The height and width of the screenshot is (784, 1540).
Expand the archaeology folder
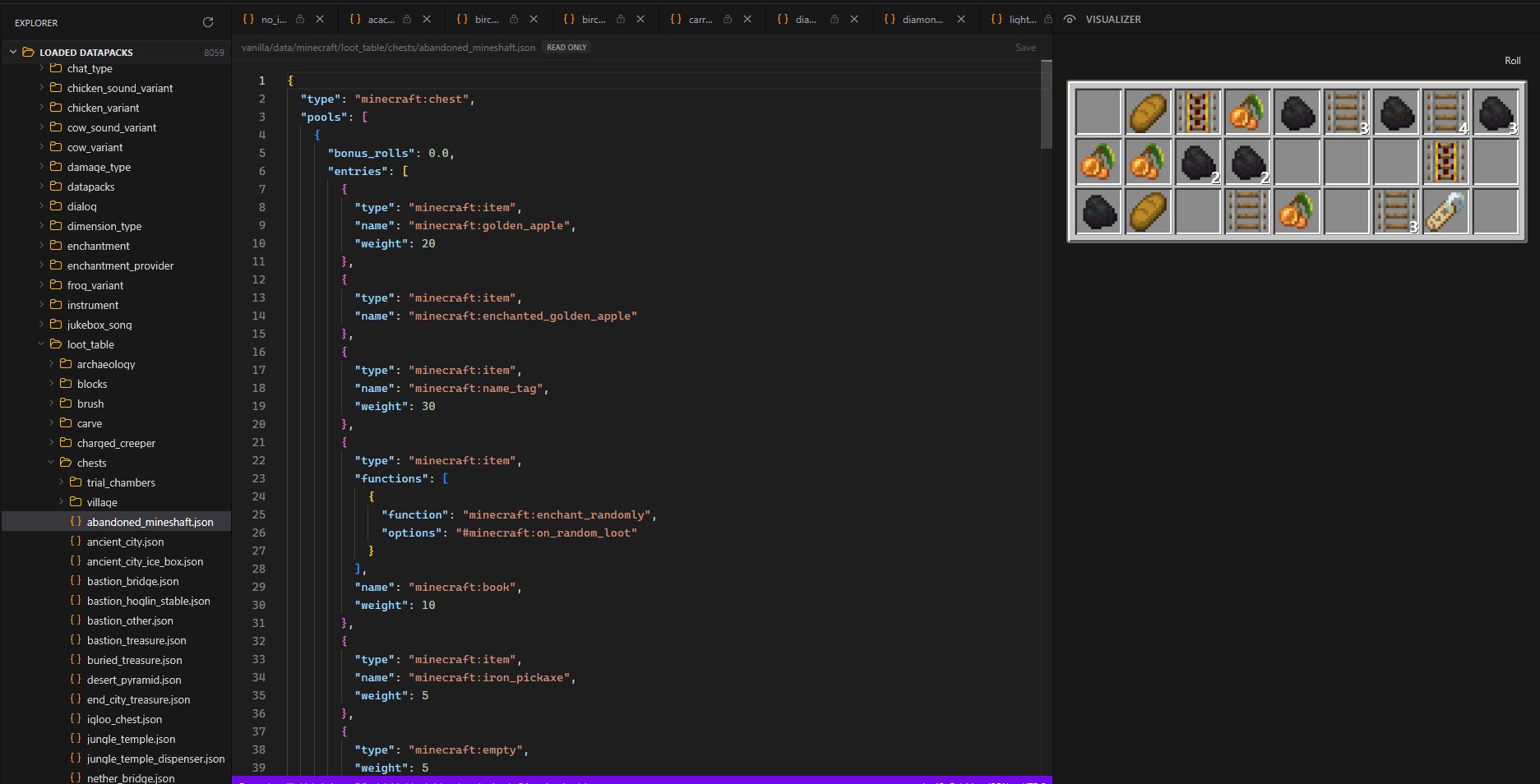[51, 364]
